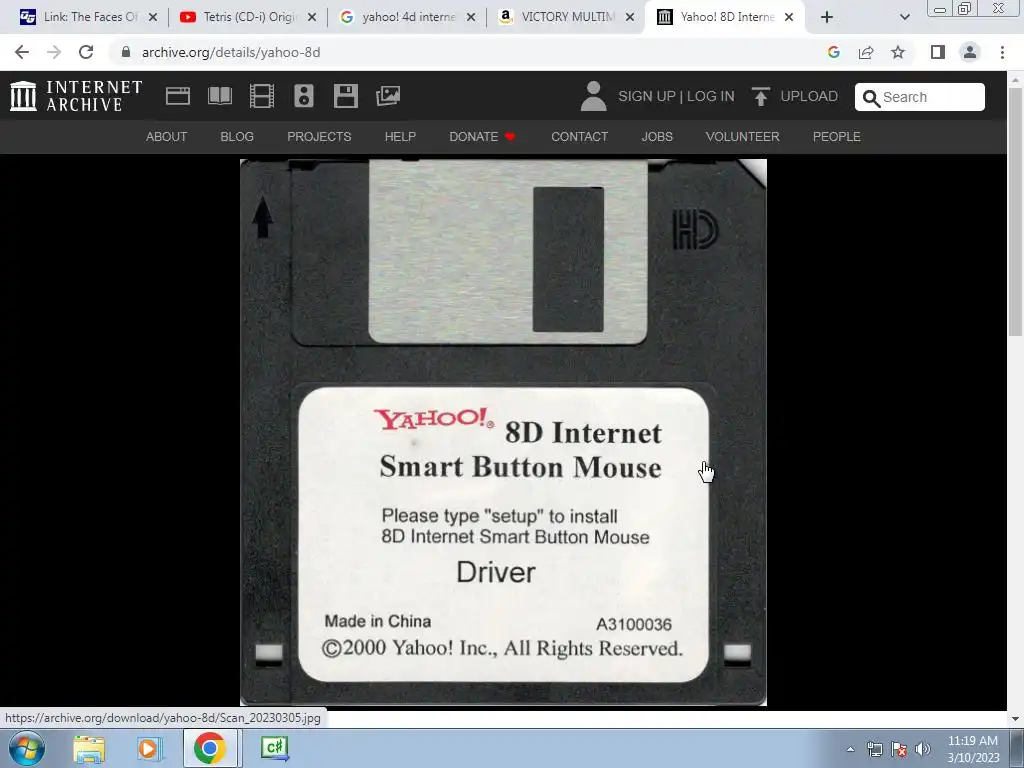
Task: Share this page using the share icon
Action: tap(866, 52)
